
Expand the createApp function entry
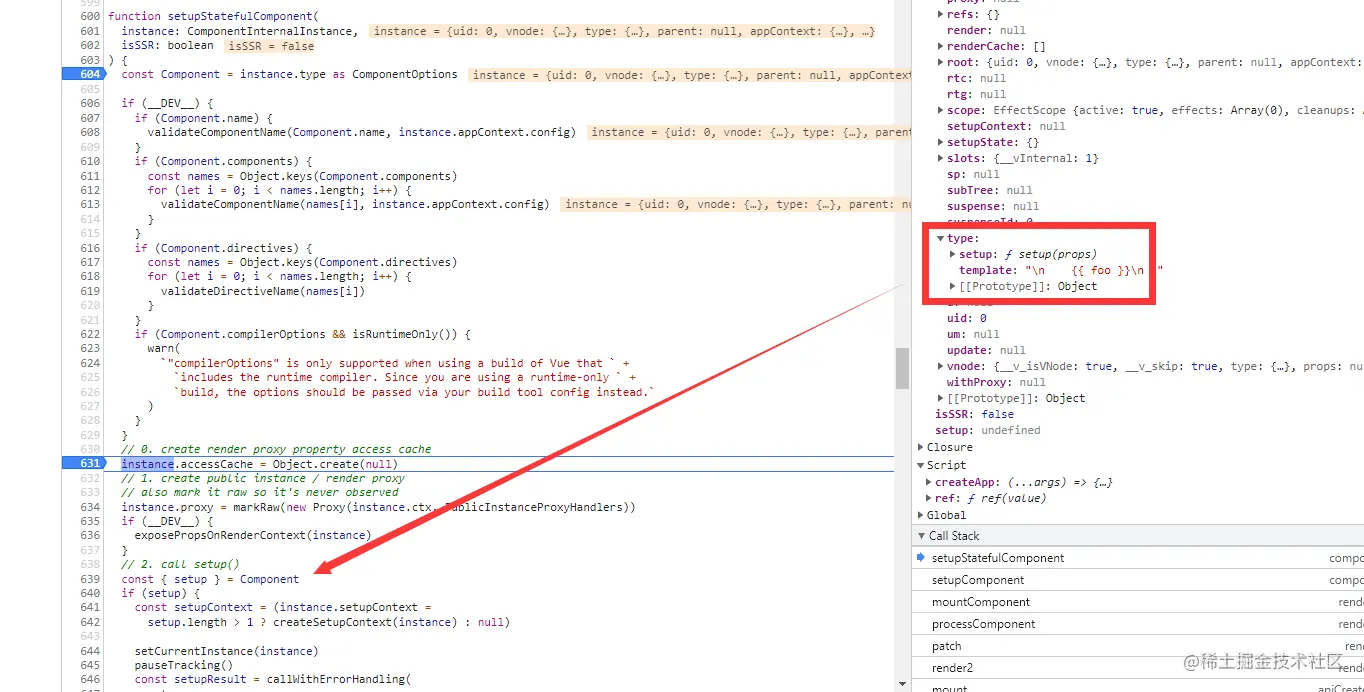(929, 482)
